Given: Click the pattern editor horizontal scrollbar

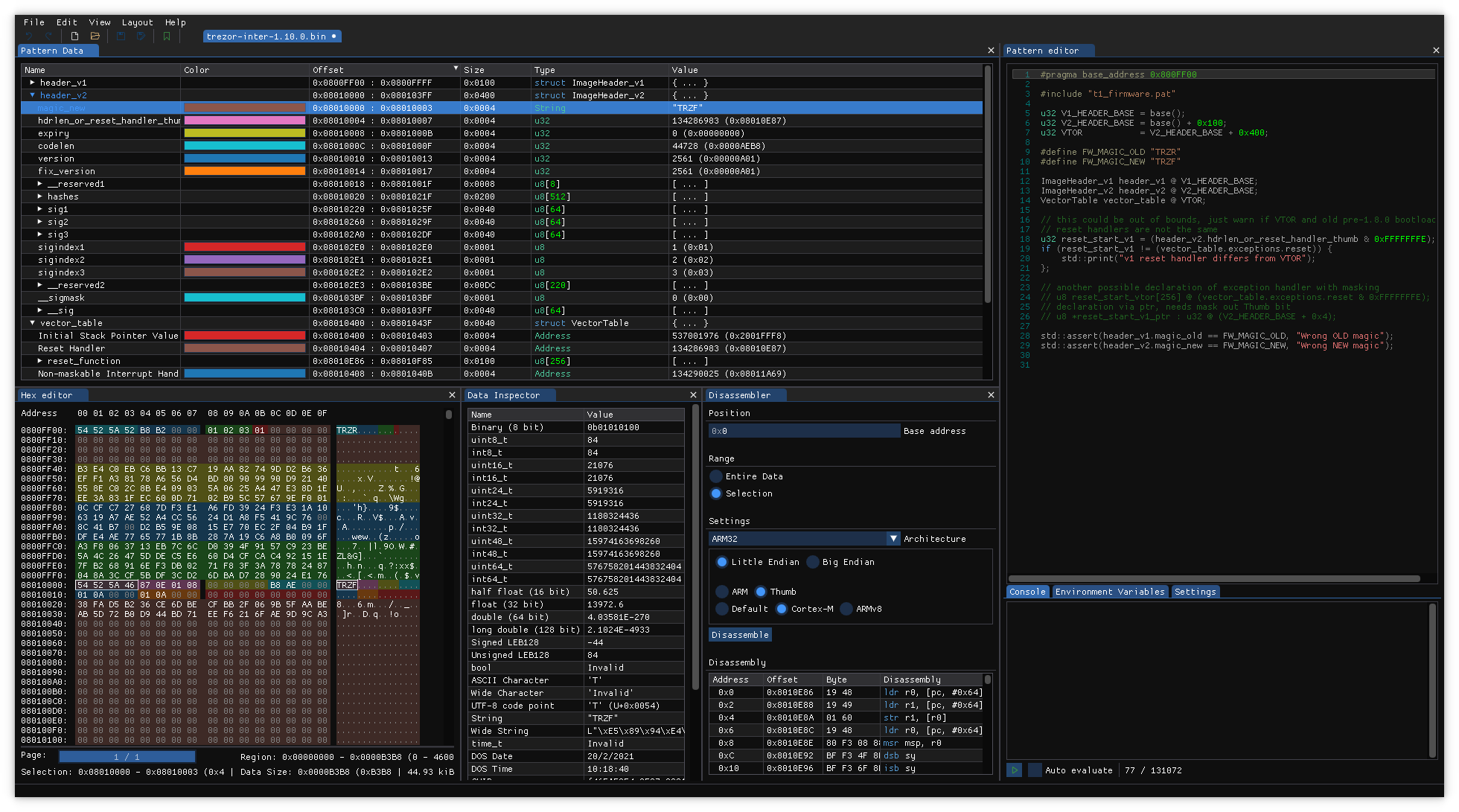Looking at the screenshot, I should (1214, 578).
